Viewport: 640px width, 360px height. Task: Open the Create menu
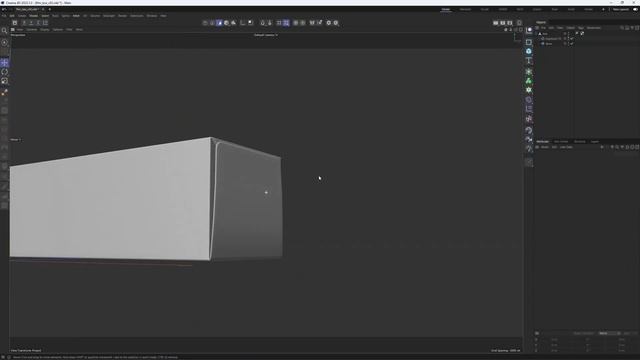[x=22, y=16]
